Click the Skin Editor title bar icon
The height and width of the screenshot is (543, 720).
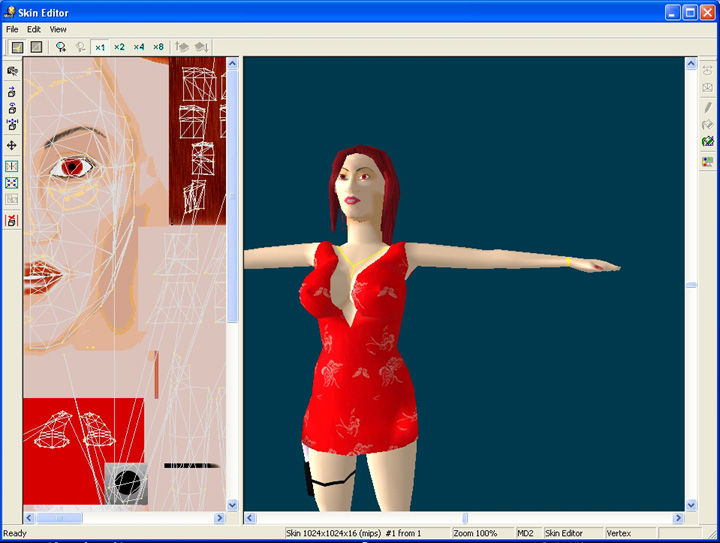[x=9, y=12]
